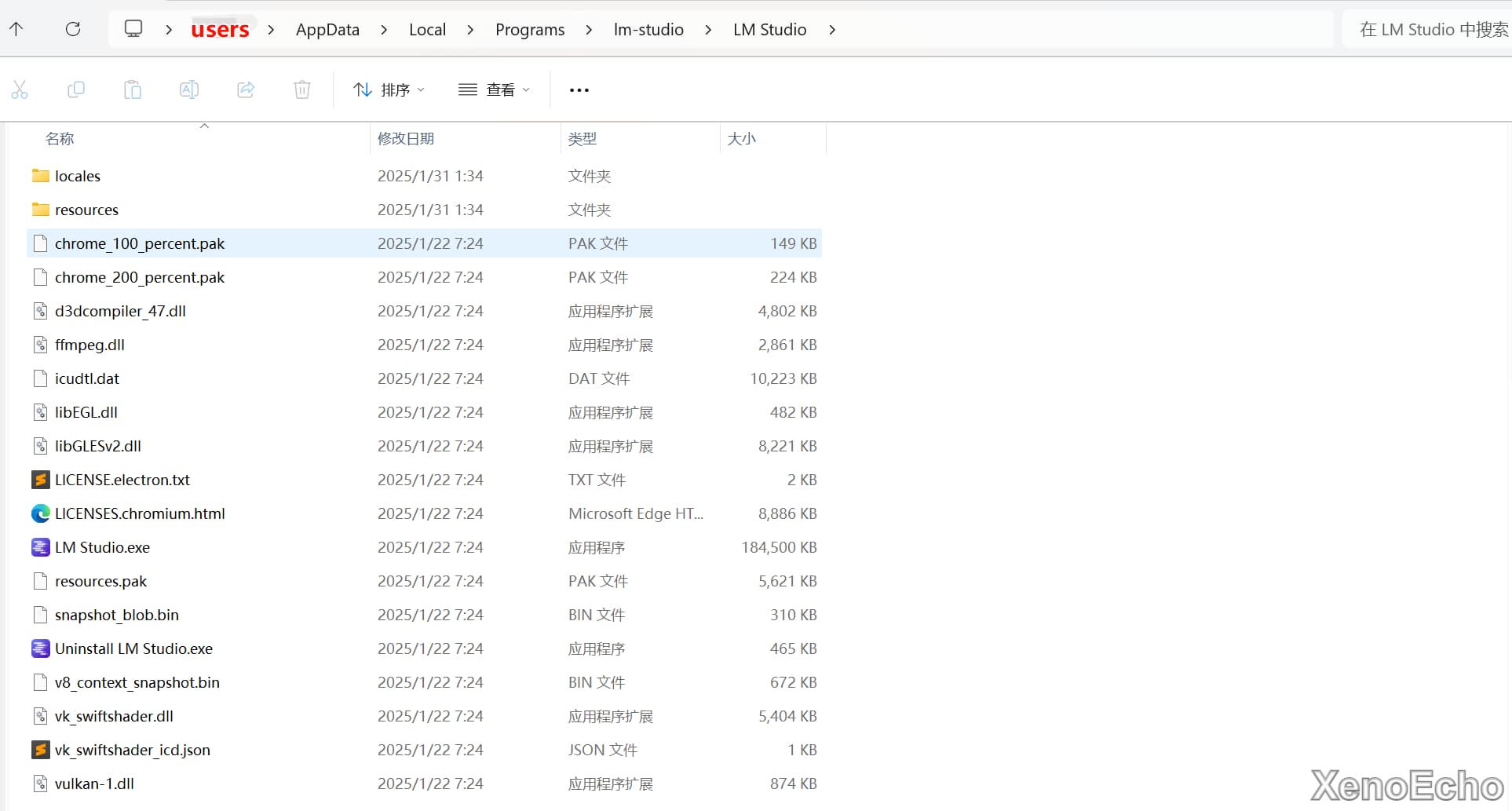This screenshot has width=1512, height=811.
Task: Go up one folder with up arrow
Action: pos(16,29)
